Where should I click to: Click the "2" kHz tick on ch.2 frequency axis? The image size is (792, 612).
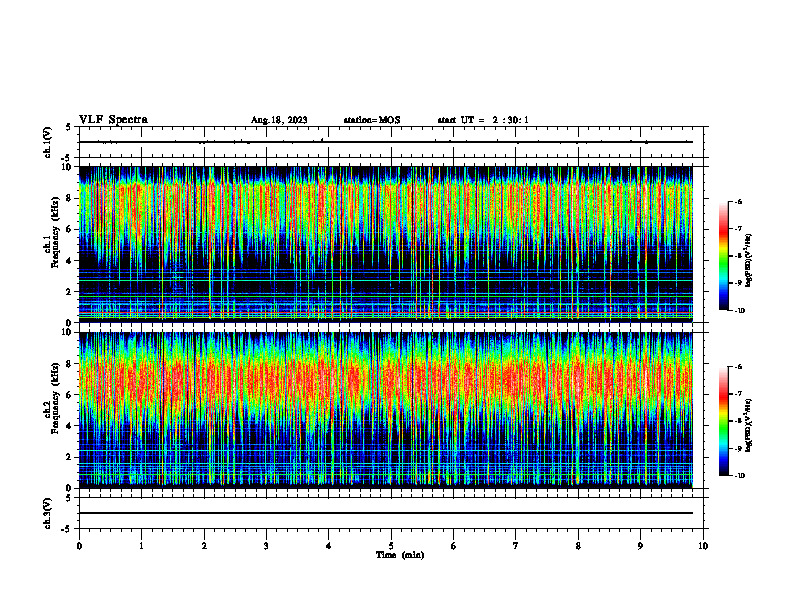(70, 457)
